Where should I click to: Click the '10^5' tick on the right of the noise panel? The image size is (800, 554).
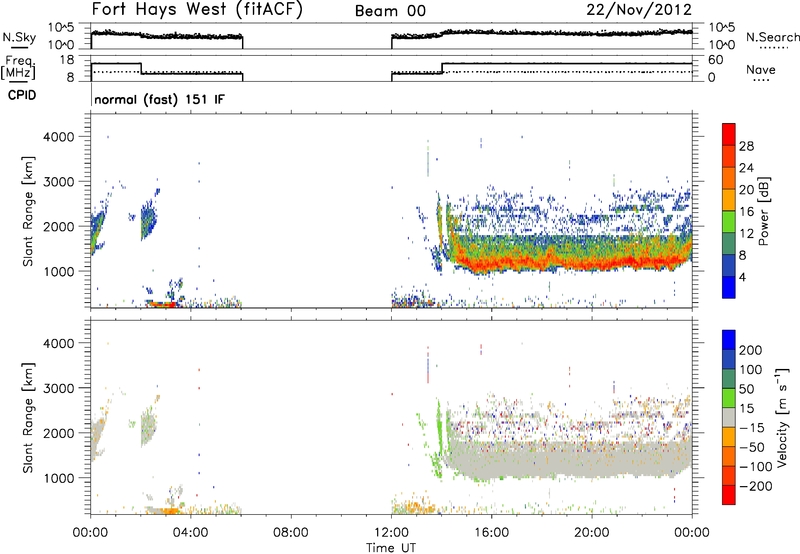[721, 28]
